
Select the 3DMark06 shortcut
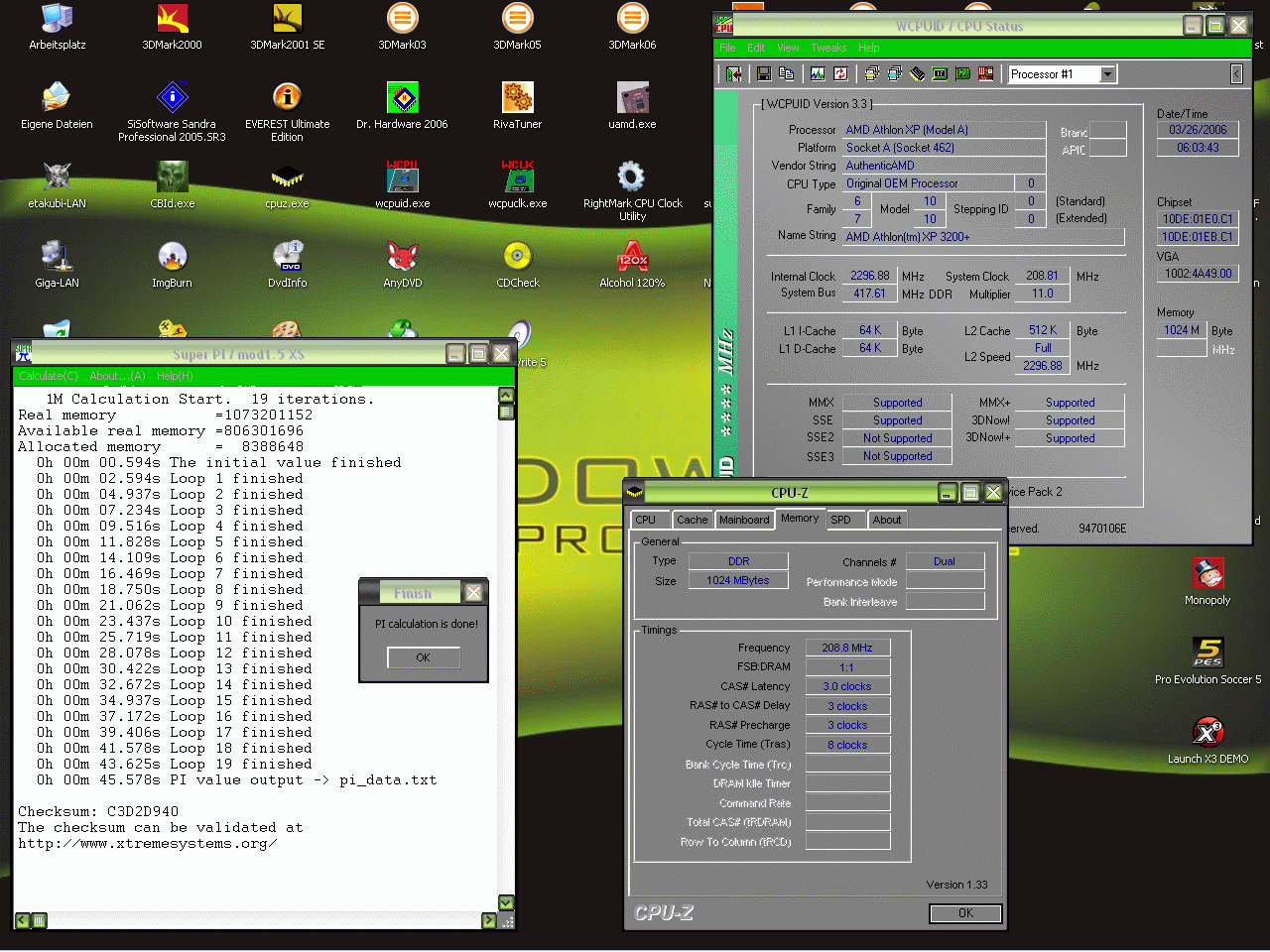click(632, 27)
